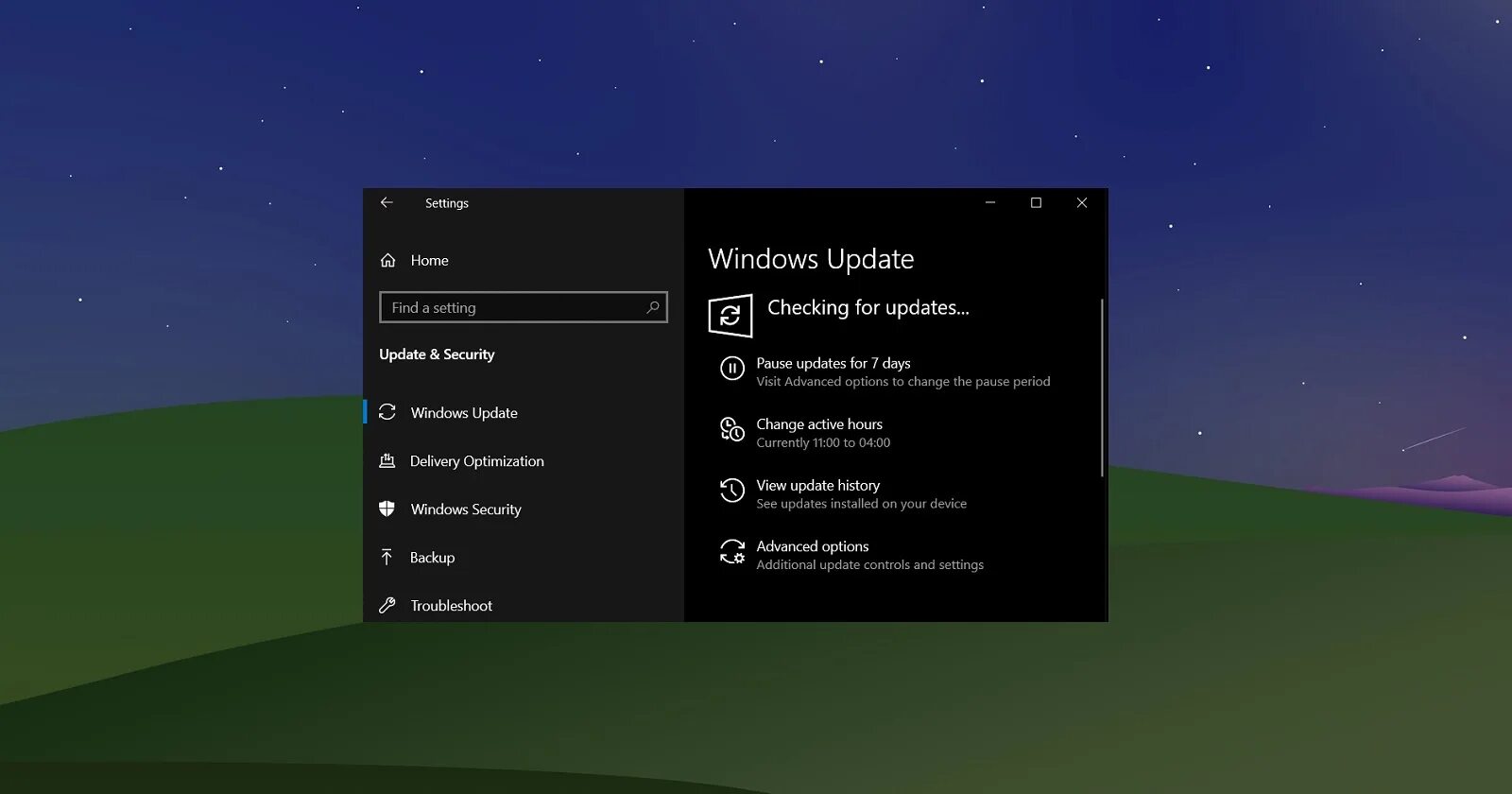Maximize the Settings window
Image resolution: width=1512 pixels, height=794 pixels.
point(1036,202)
